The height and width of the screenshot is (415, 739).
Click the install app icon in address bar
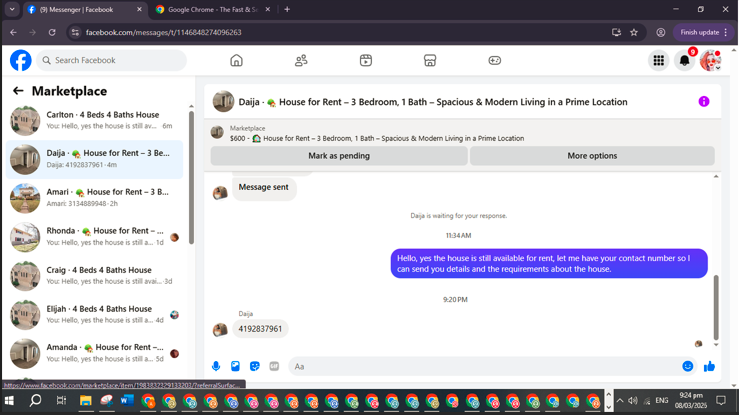616,33
